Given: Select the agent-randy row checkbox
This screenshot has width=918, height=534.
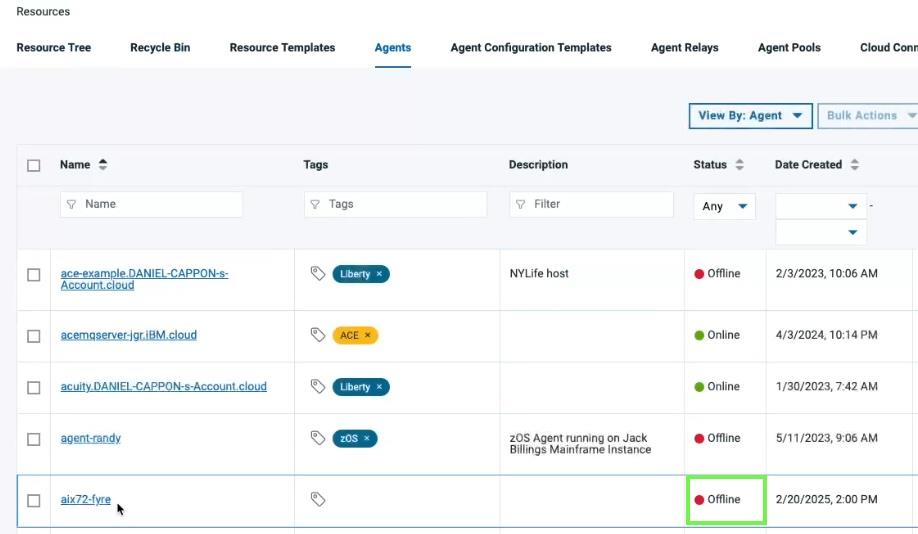Looking at the screenshot, I should [x=34, y=439].
